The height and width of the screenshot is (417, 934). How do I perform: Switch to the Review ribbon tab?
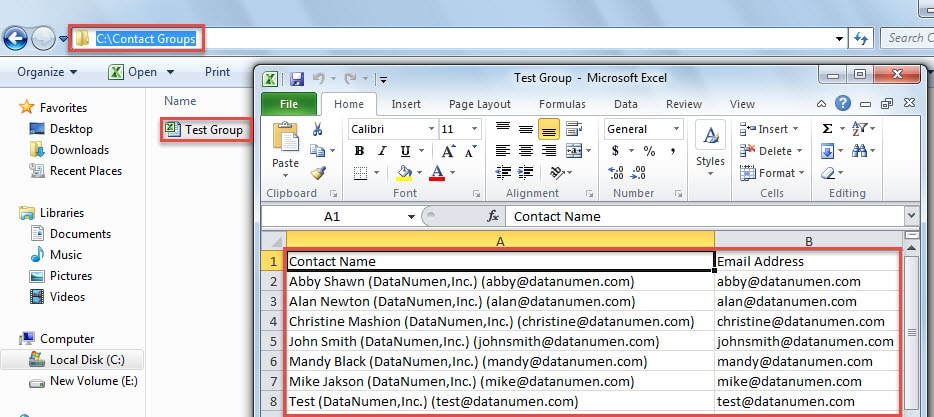coord(684,104)
